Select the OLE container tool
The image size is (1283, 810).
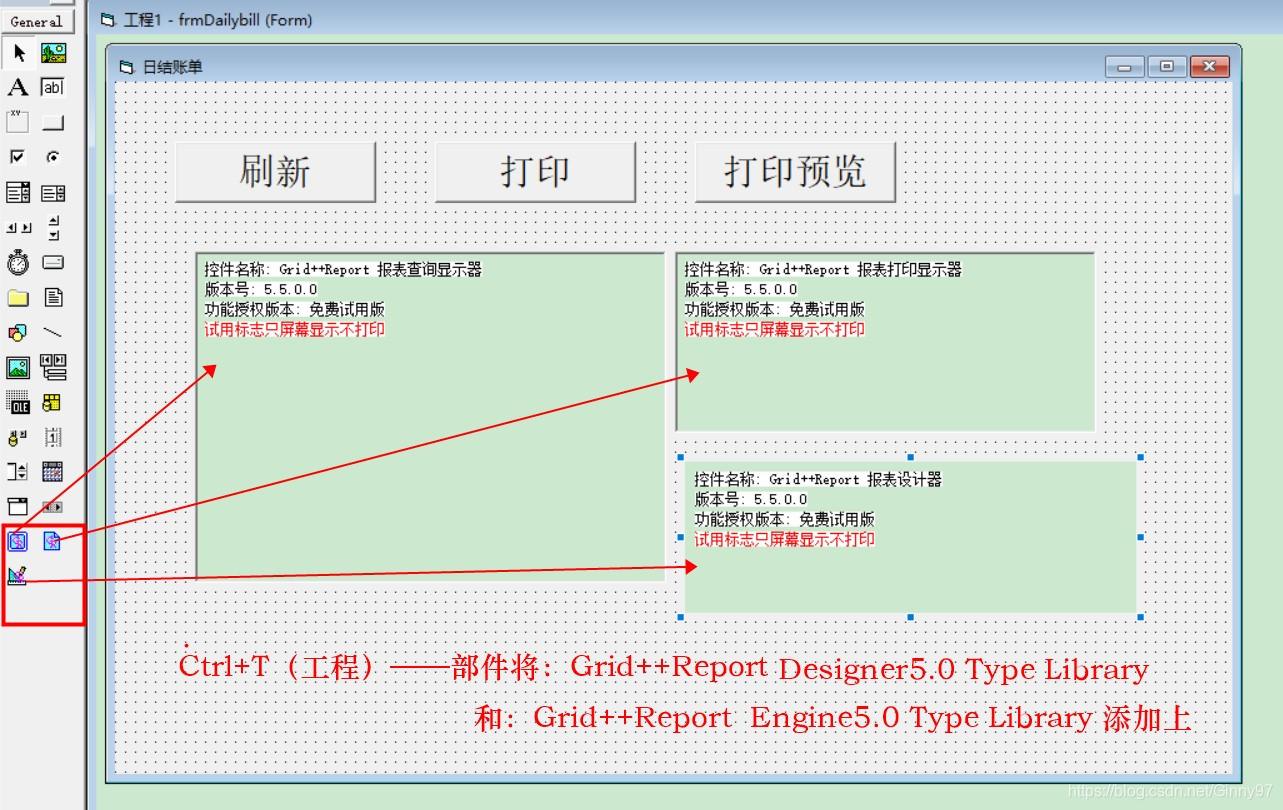tap(18, 402)
